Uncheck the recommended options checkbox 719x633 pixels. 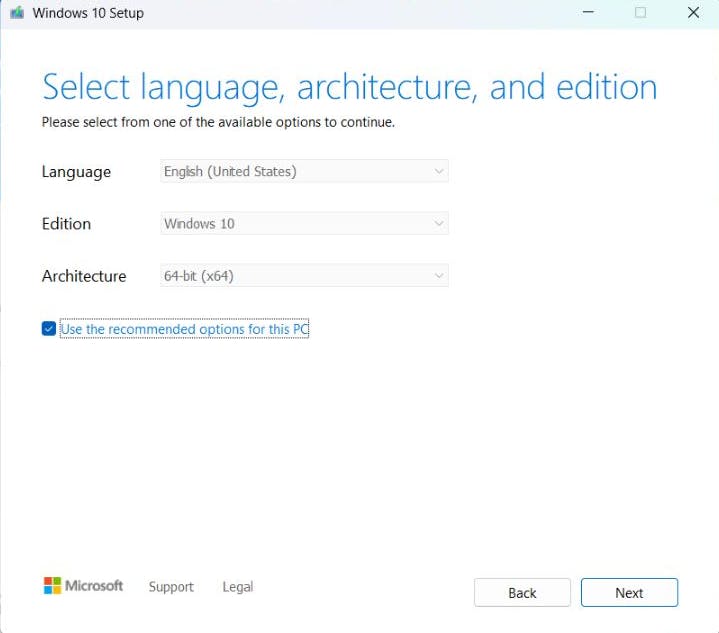49,328
